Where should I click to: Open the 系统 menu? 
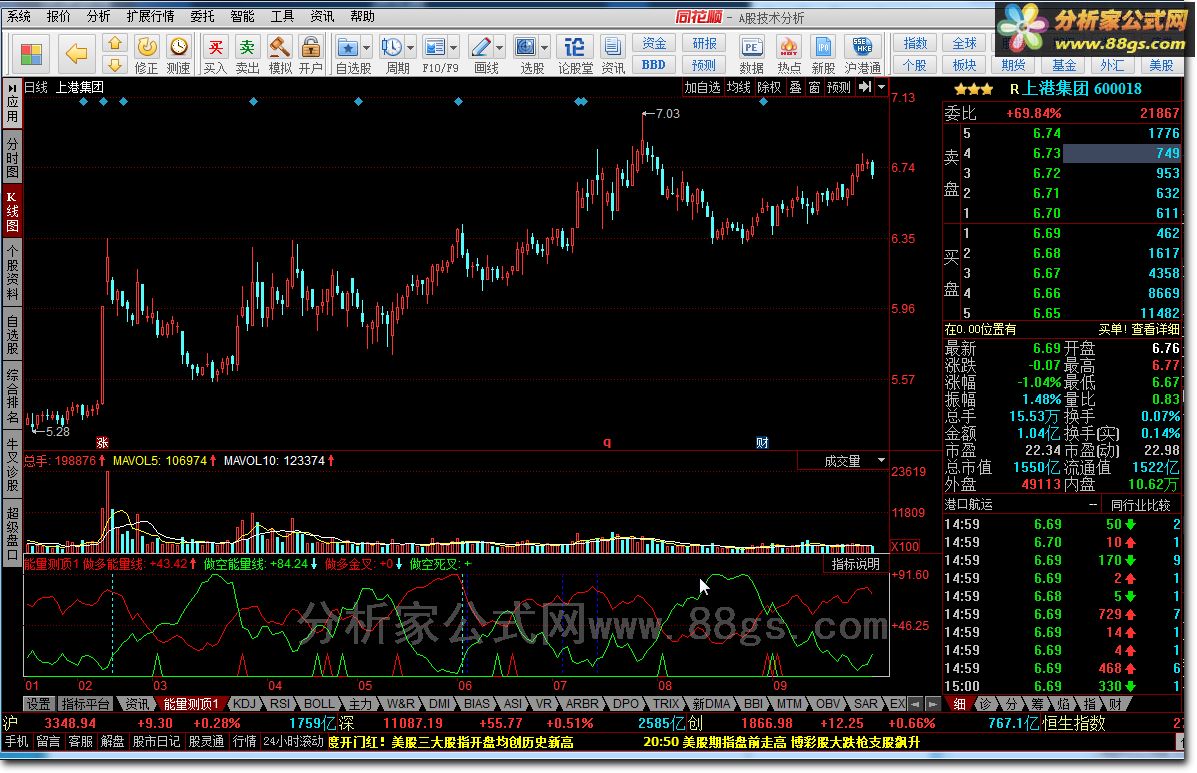[19, 16]
